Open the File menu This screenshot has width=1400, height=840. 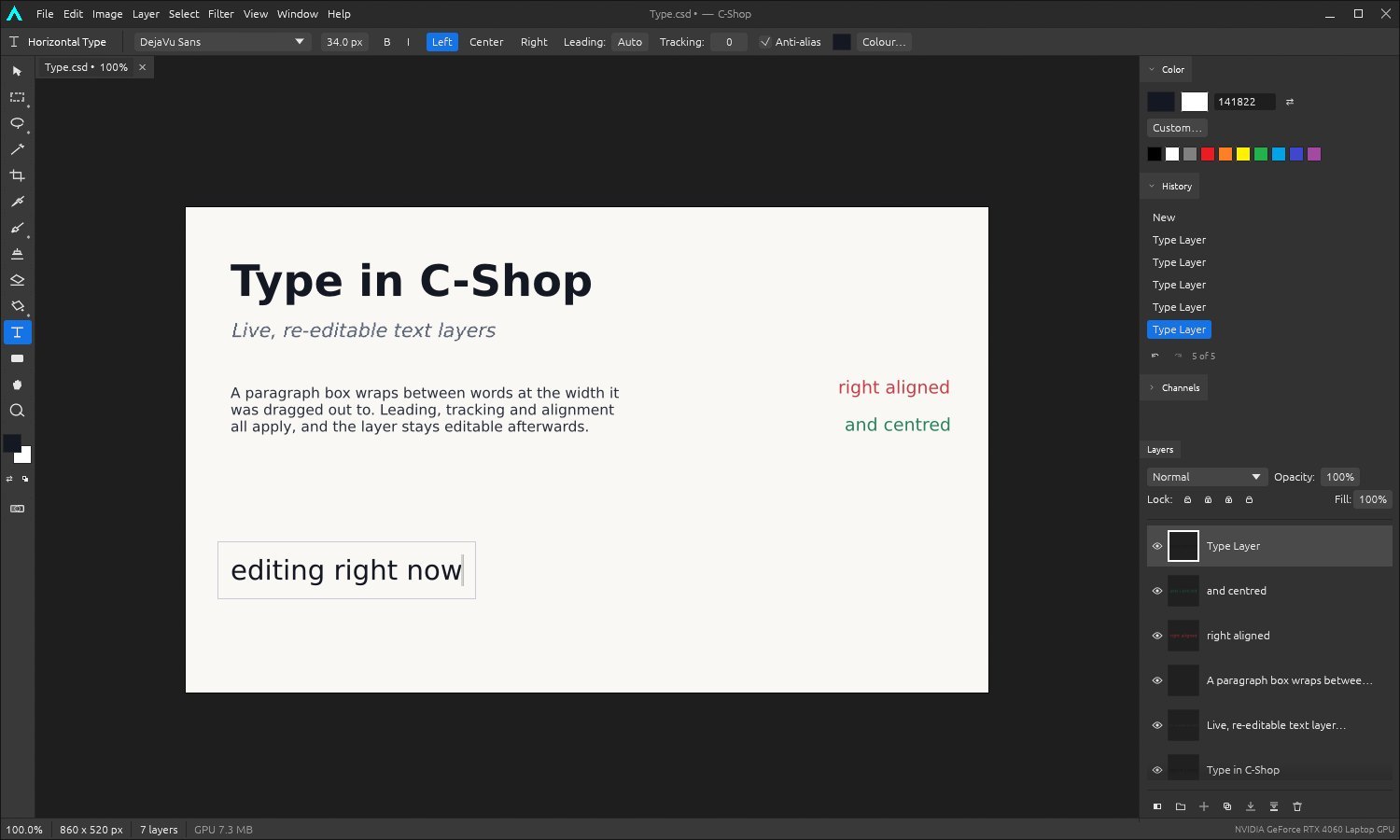45,14
